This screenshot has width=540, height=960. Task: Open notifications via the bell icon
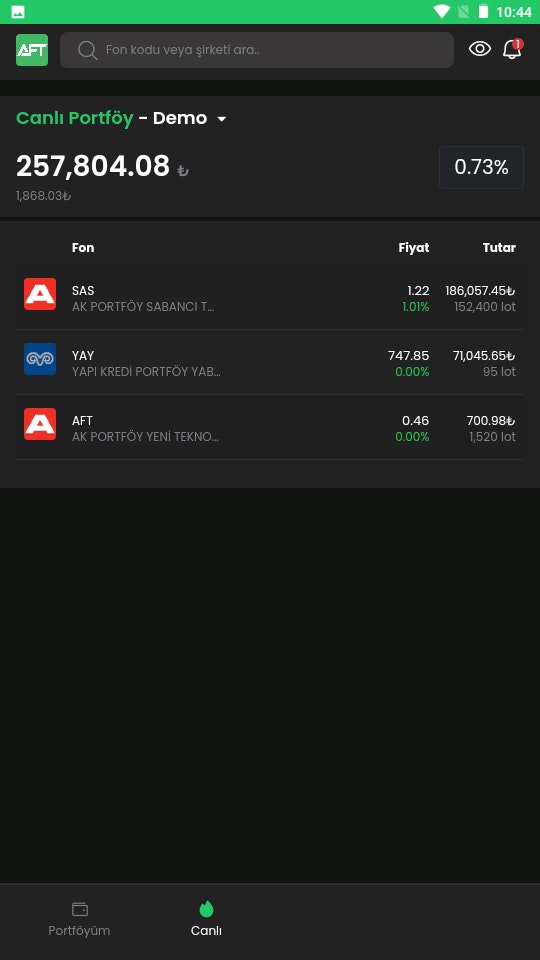coord(512,49)
